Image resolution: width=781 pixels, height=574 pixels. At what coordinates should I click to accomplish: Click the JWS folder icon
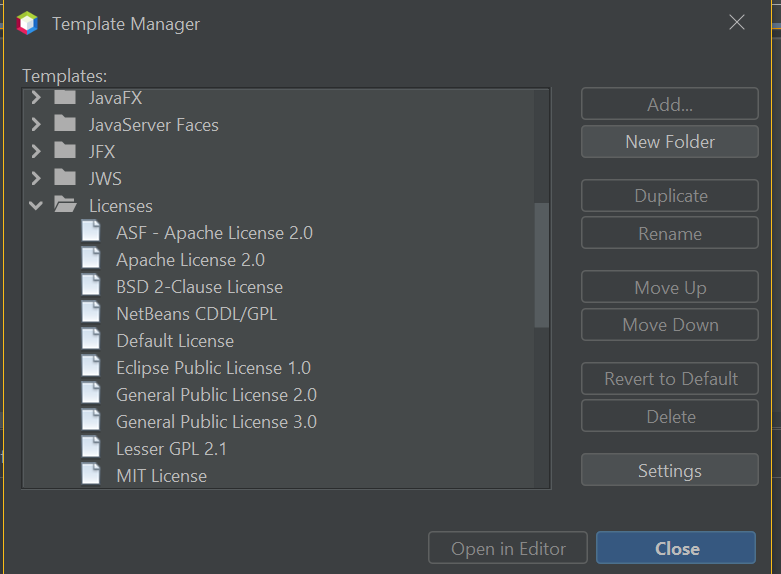point(65,177)
